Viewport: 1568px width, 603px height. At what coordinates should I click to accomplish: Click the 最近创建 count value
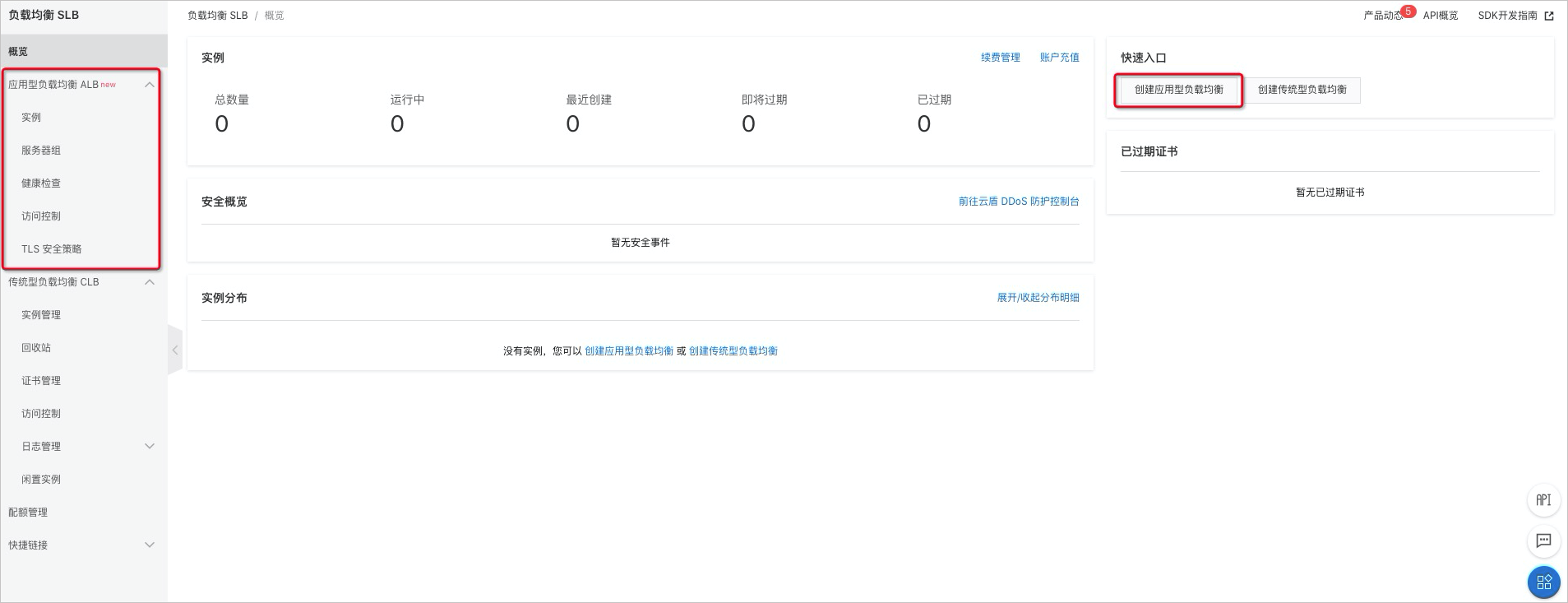(573, 124)
